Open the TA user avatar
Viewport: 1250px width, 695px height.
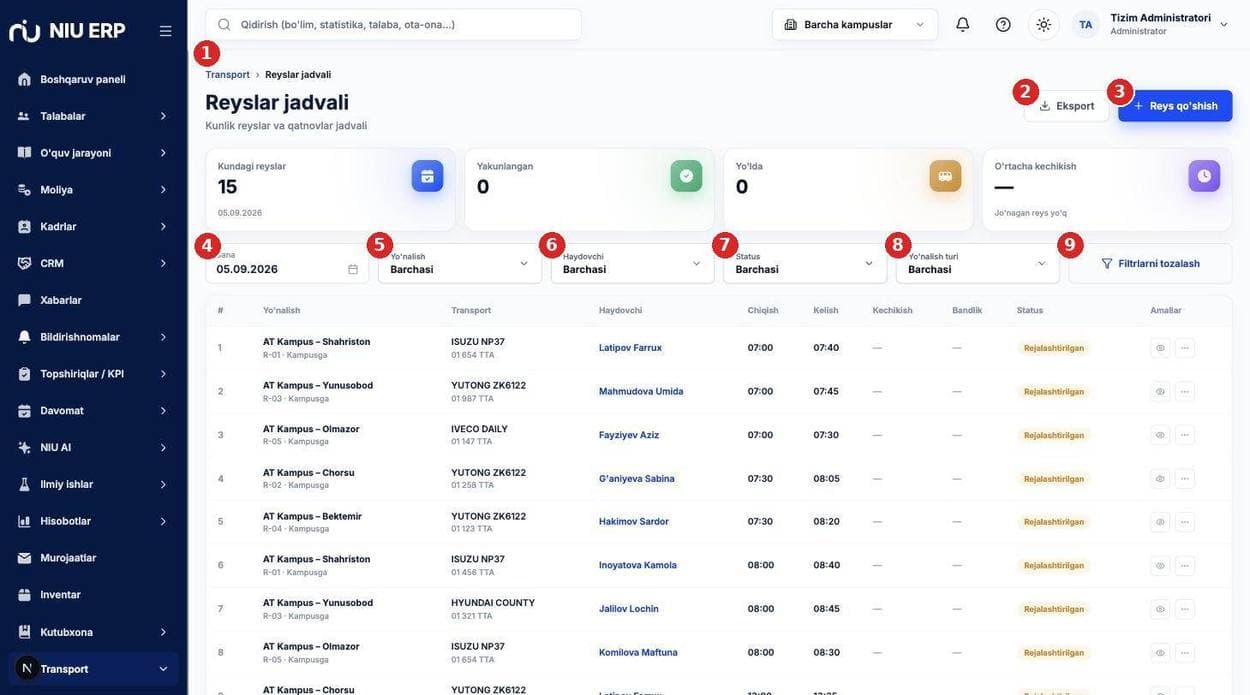click(x=1086, y=24)
